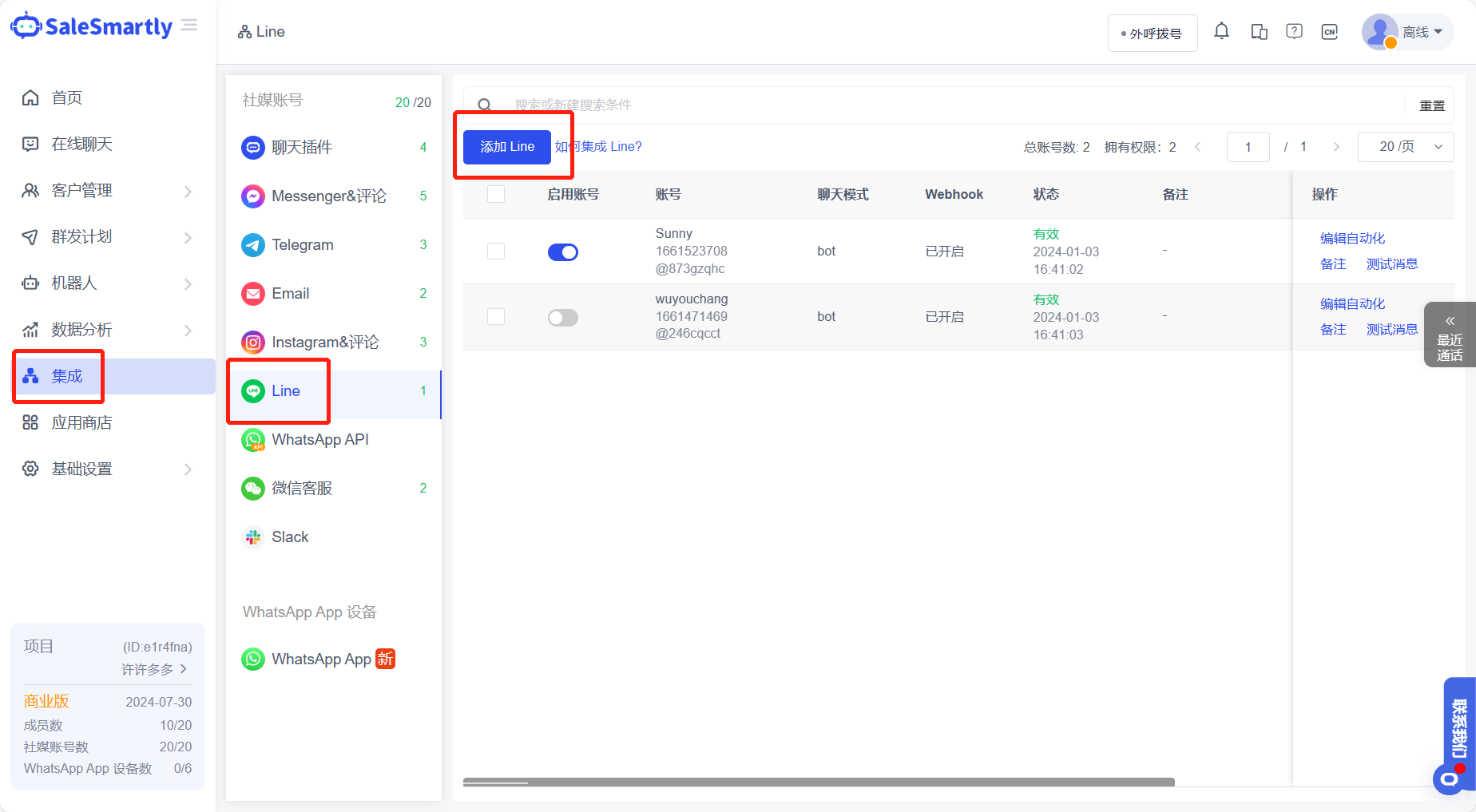The image size is (1476, 812).
Task: Open the Slack integration channel
Action: click(290, 537)
